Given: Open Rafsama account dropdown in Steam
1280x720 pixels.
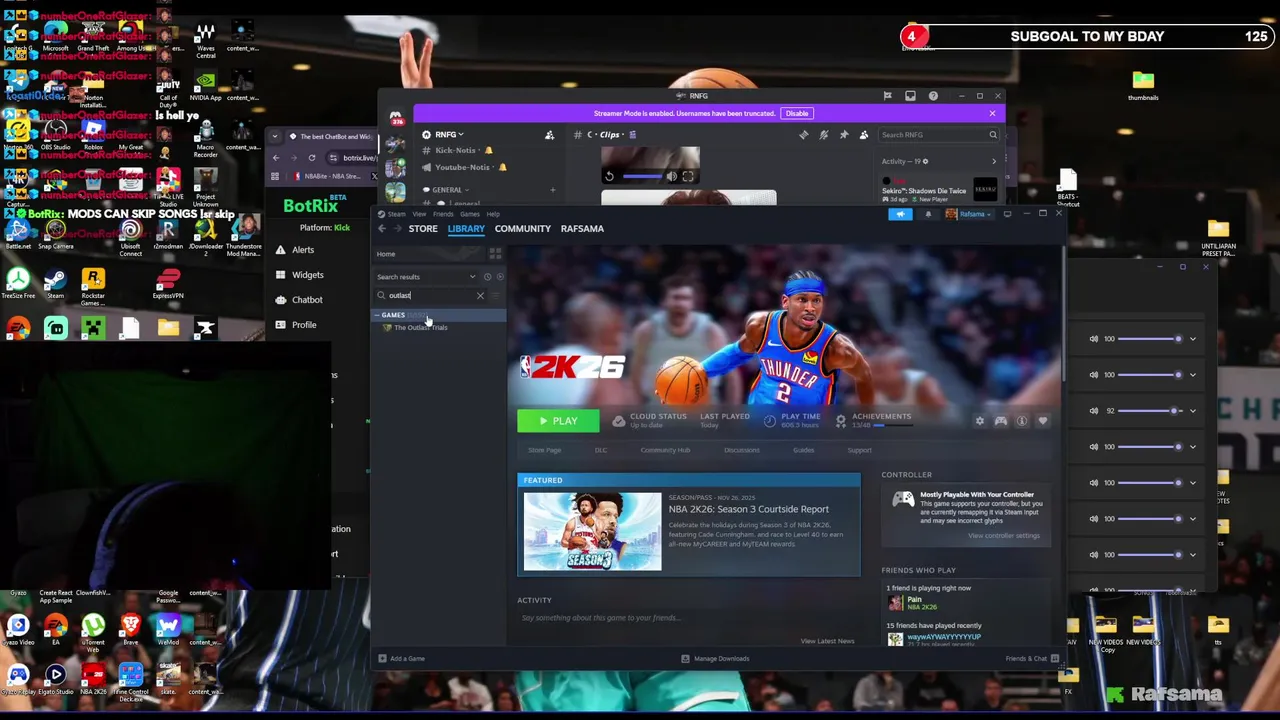Looking at the screenshot, I should click(968, 214).
